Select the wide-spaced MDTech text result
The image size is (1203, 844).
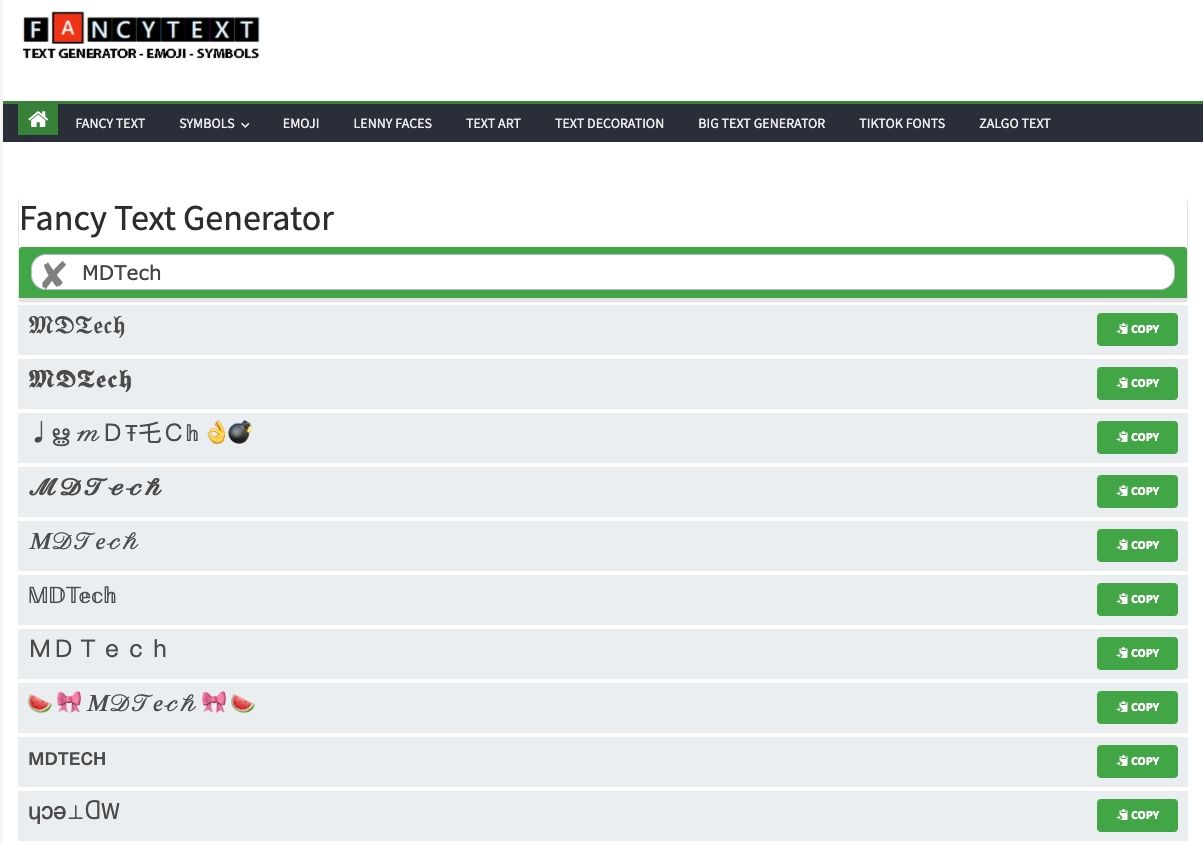pos(99,650)
